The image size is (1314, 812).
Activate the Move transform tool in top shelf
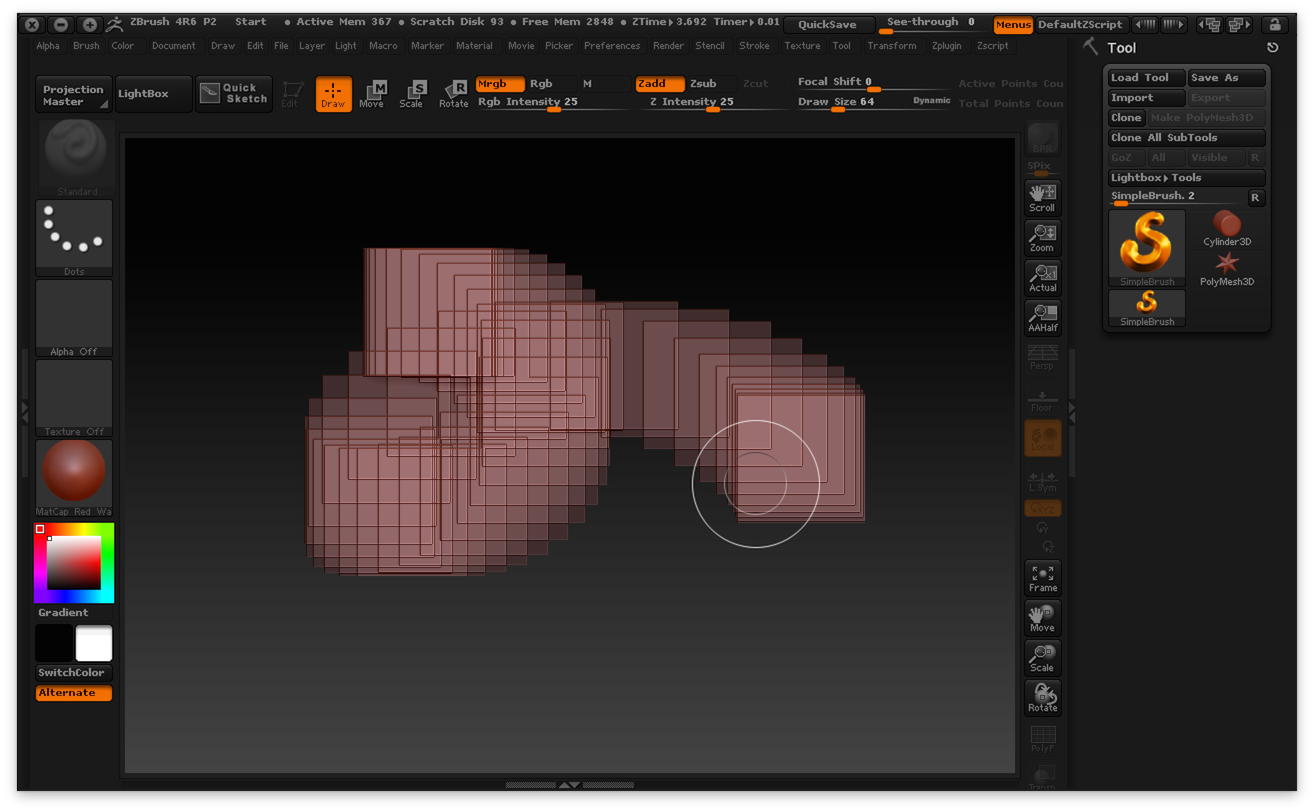tap(371, 94)
